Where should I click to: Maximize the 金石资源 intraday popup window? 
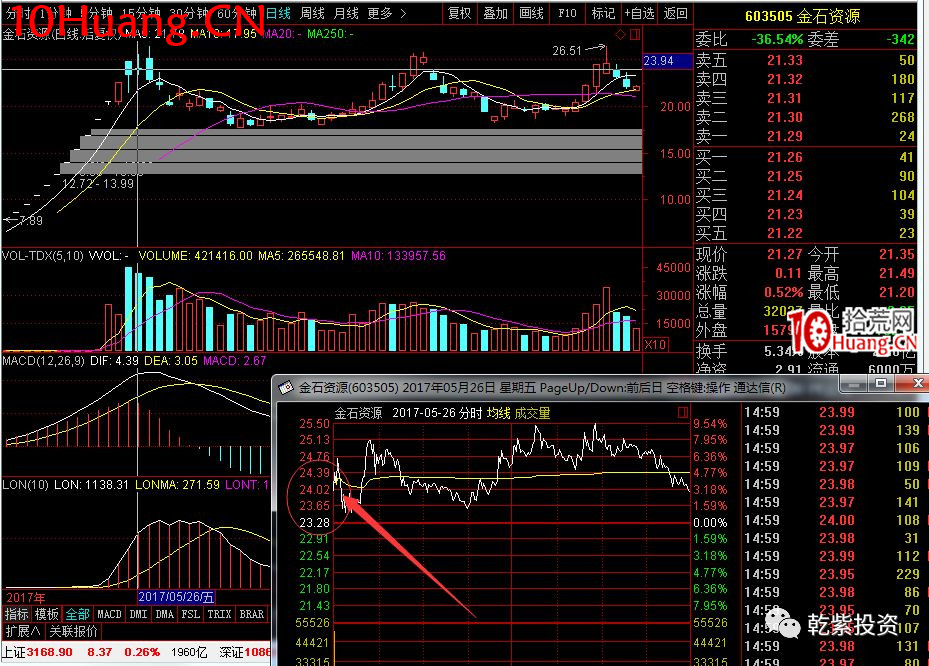coord(880,384)
